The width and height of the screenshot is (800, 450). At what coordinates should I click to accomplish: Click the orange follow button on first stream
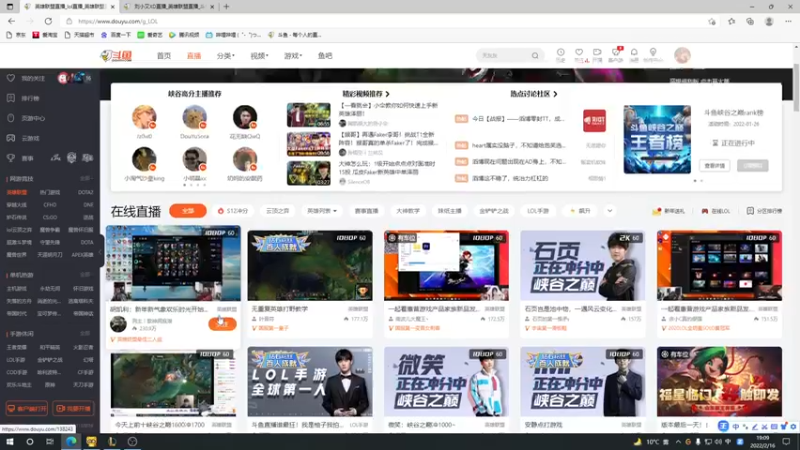coord(222,323)
